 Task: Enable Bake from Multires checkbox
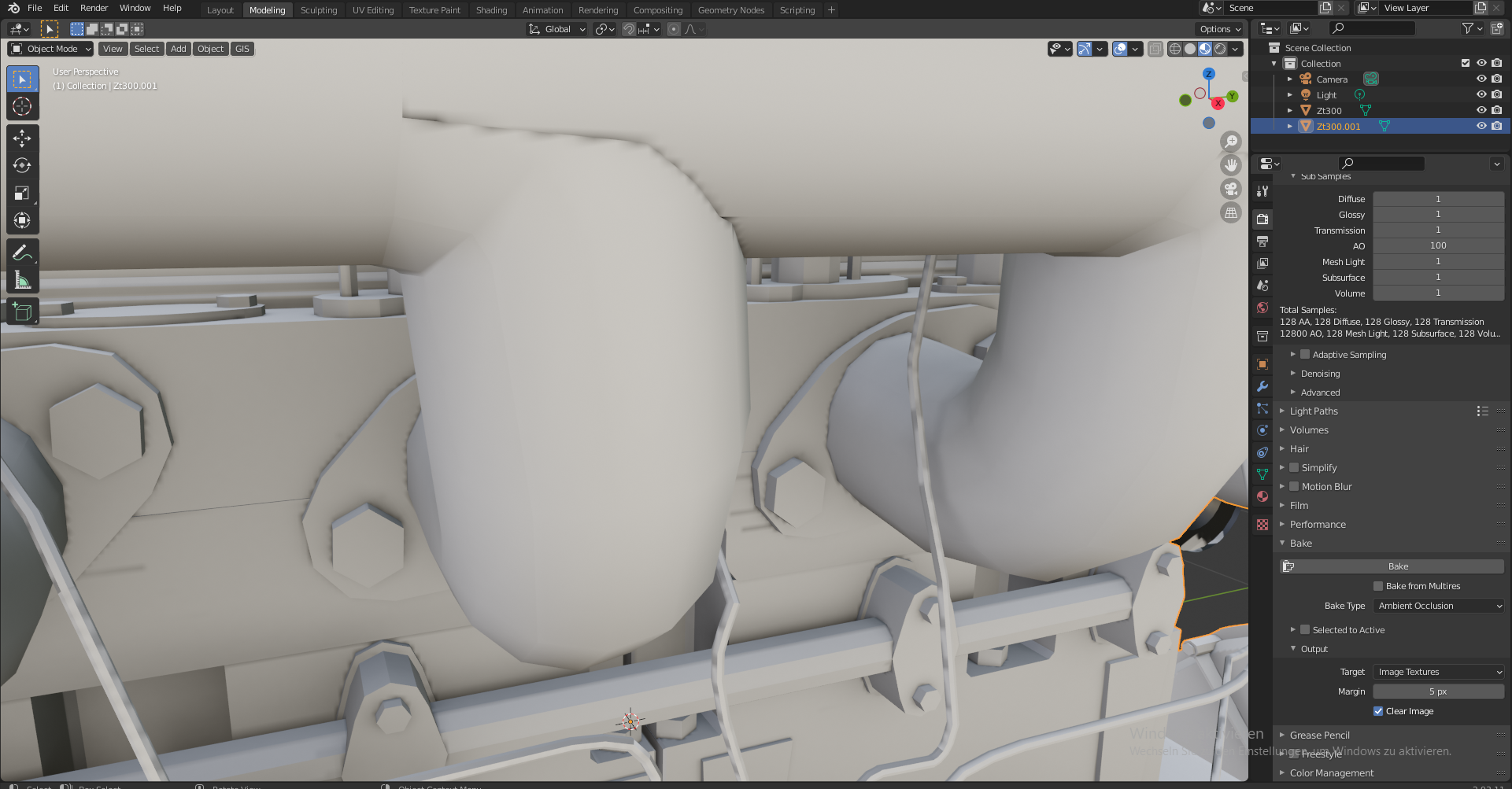(x=1378, y=586)
